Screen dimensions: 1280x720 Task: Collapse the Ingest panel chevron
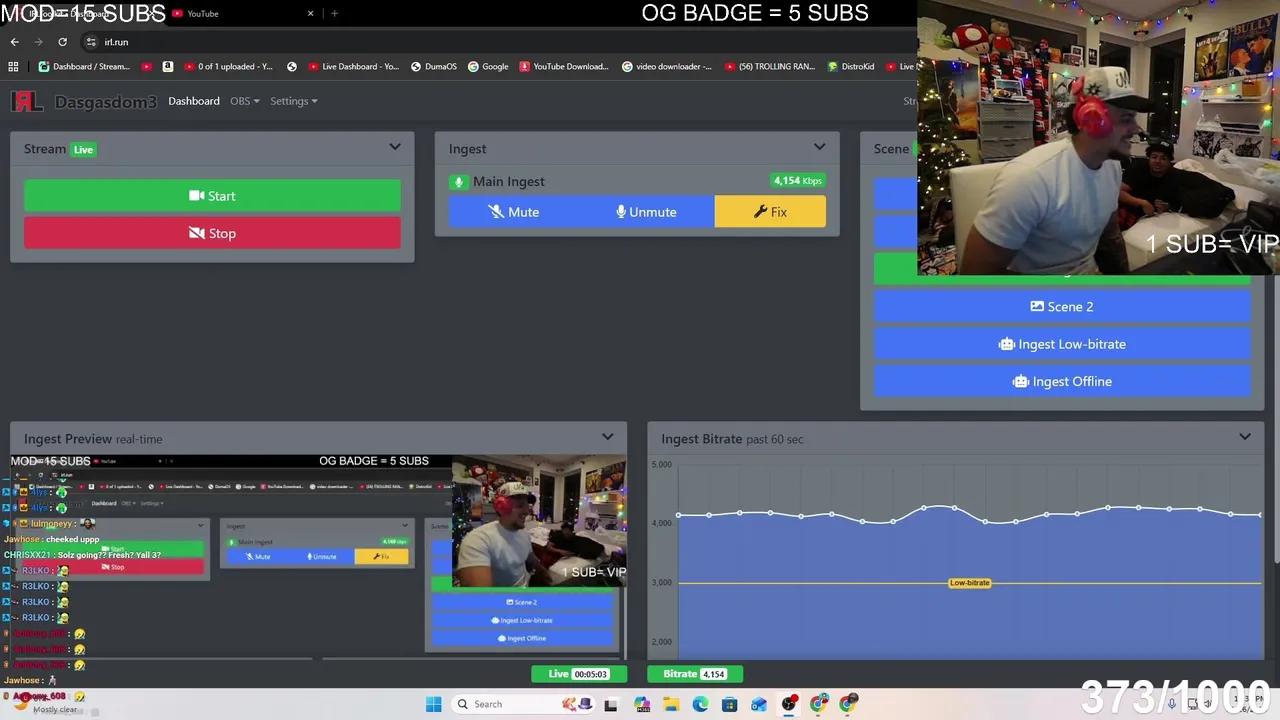(819, 148)
